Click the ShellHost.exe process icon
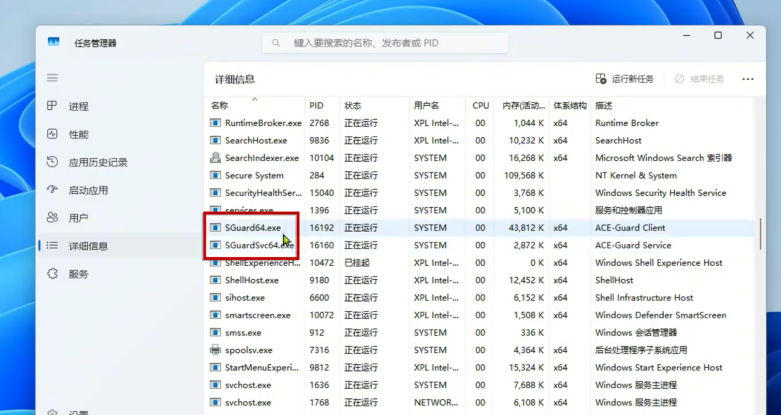 (x=215, y=280)
